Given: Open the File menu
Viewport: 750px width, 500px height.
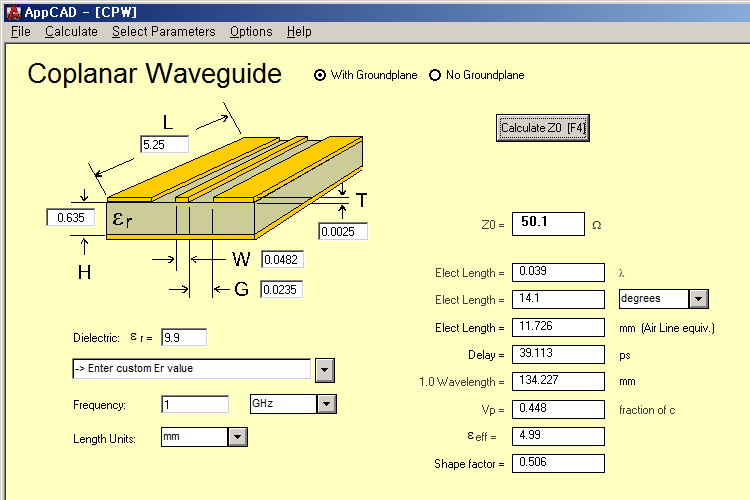Looking at the screenshot, I should (20, 31).
